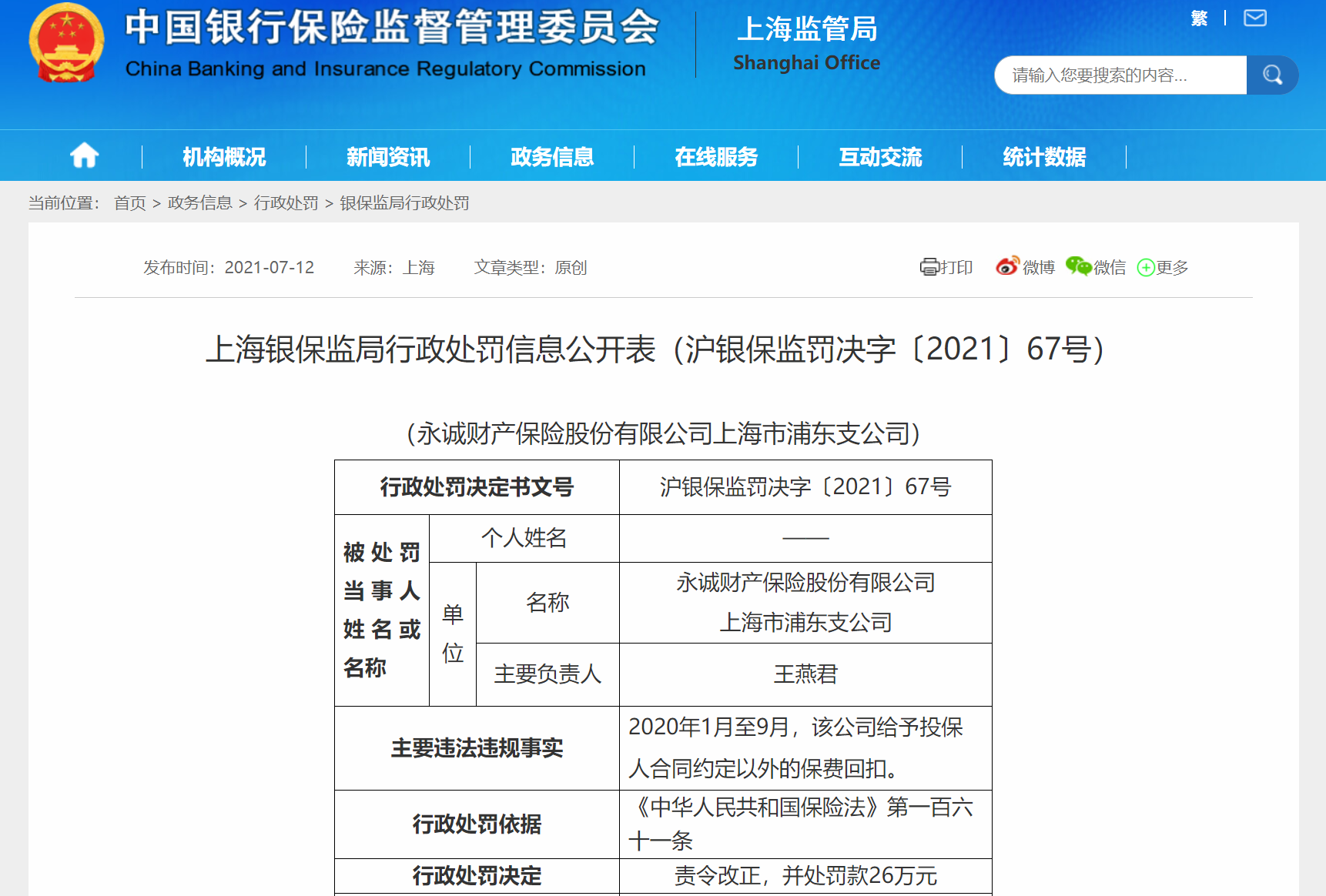Click the 微信 share label

(1110, 267)
